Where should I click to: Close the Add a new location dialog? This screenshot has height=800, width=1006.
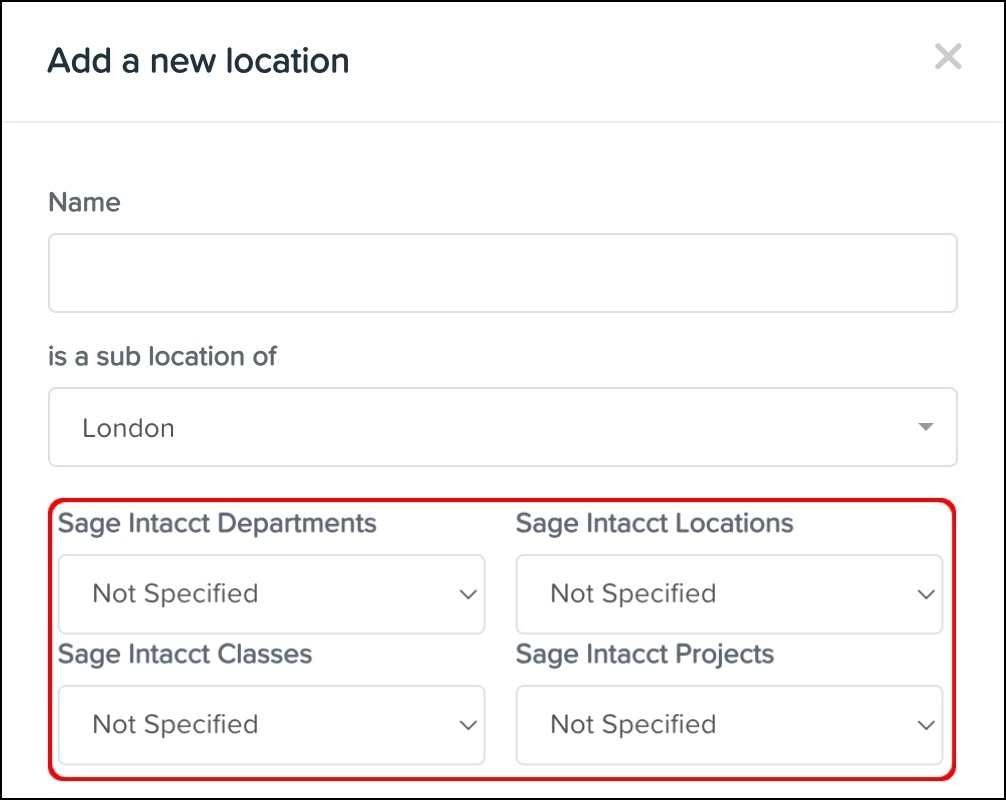[947, 57]
